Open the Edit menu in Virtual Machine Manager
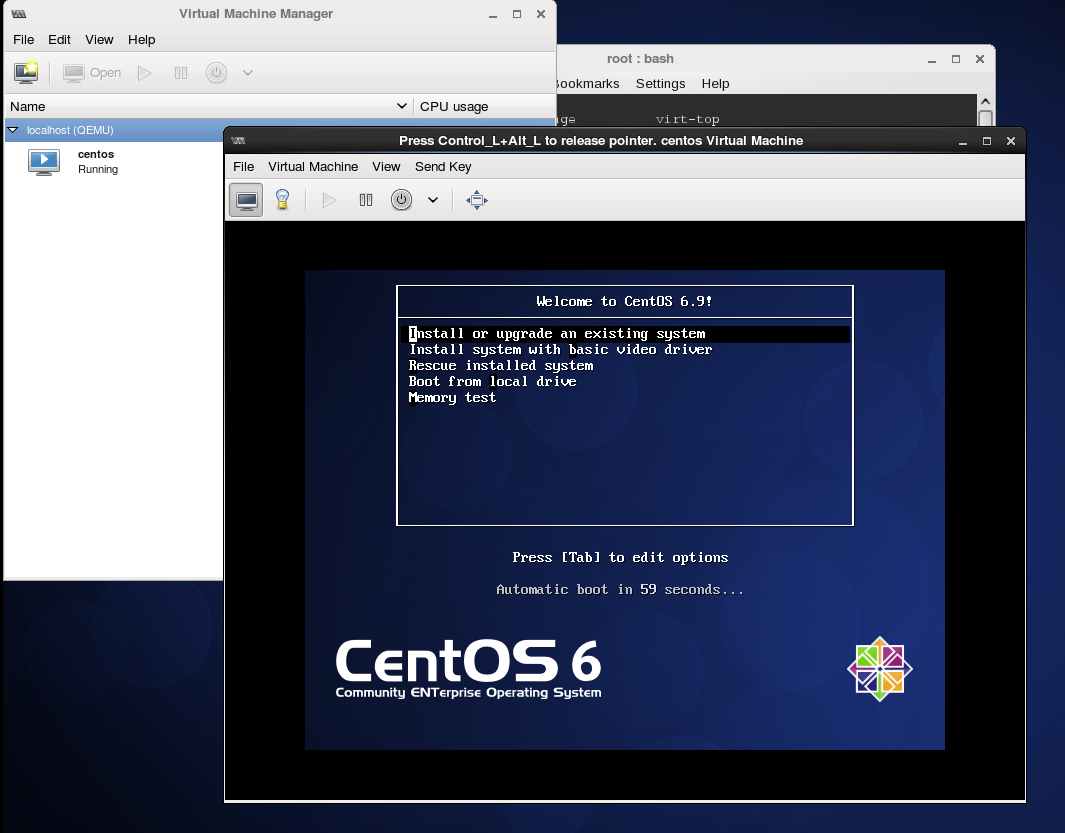 [x=60, y=40]
